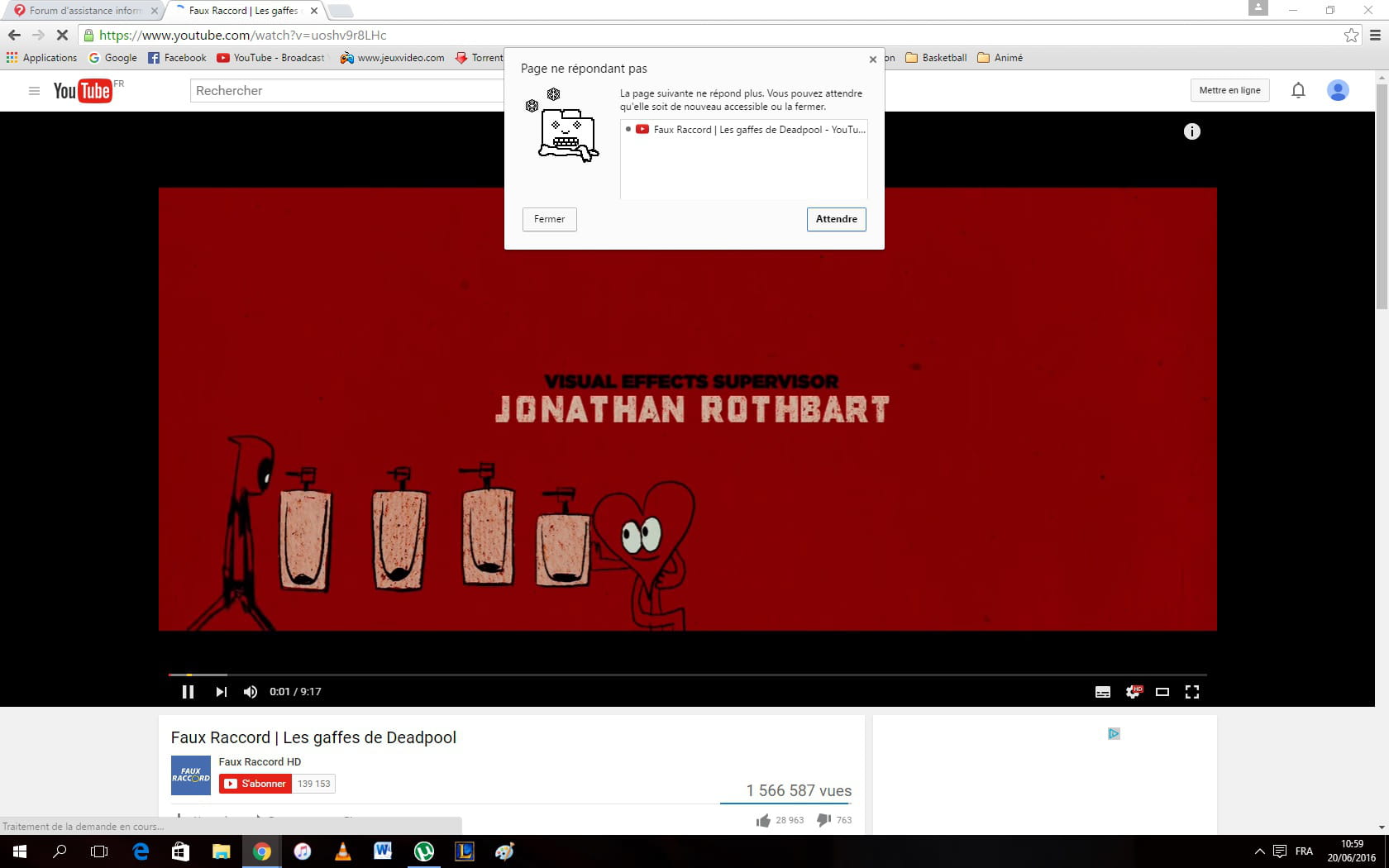Toggle theater mode view
Viewport: 1389px width, 868px height.
click(x=1162, y=692)
